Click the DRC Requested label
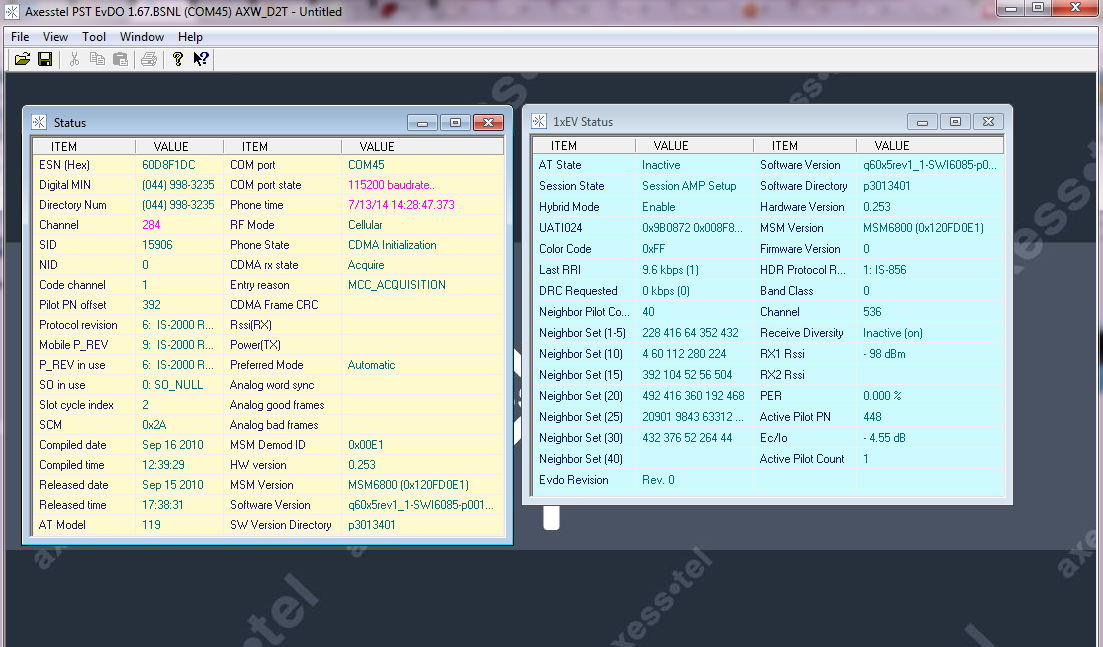This screenshot has height=647, width=1103. (578, 291)
